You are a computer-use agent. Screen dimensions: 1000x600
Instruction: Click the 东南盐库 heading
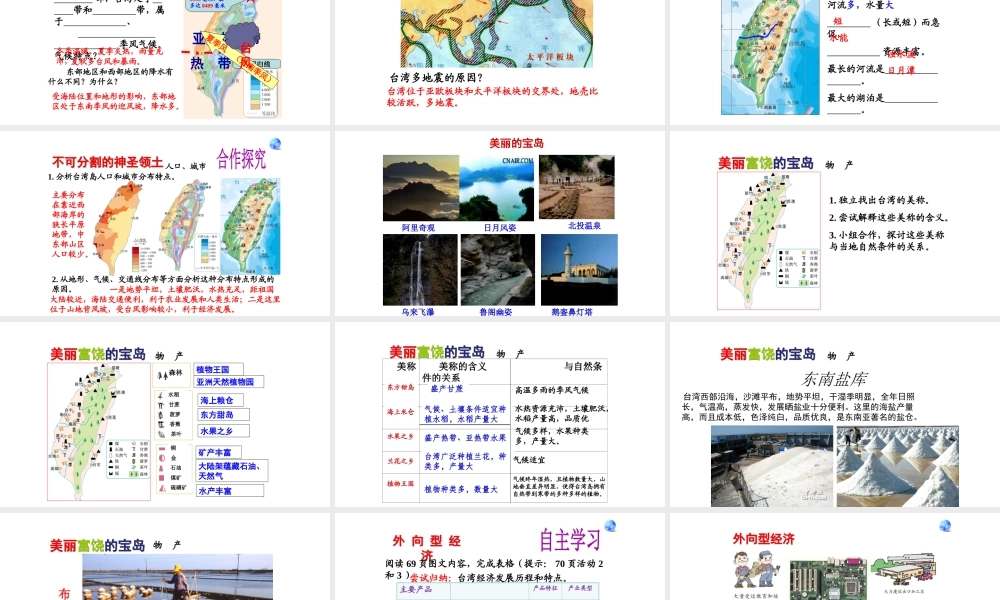coord(834,379)
